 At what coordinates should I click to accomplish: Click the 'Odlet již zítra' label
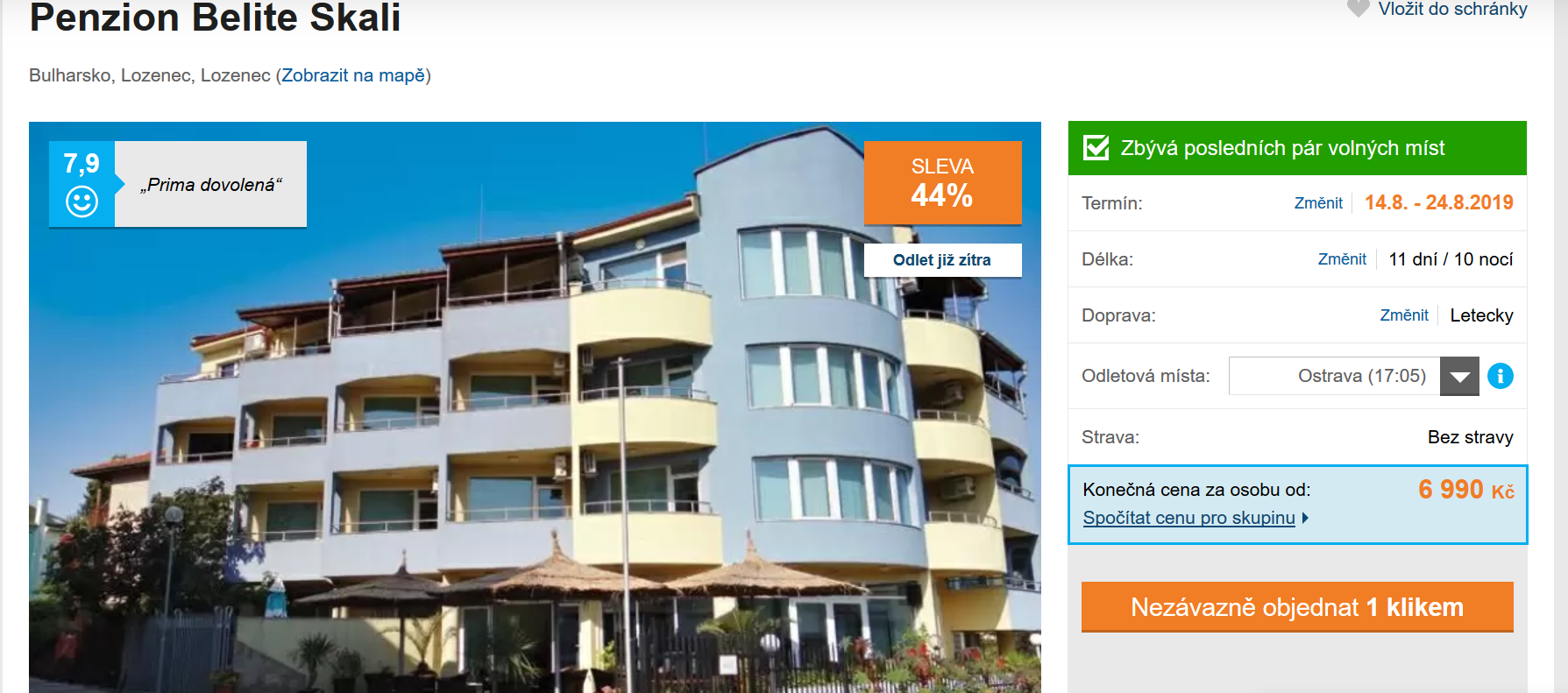click(942, 260)
